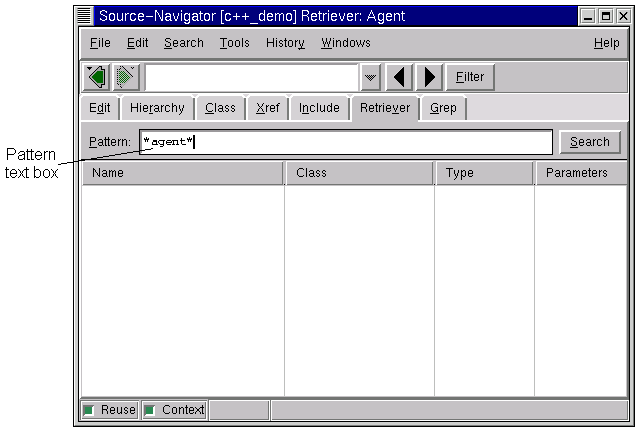Open the Search menu
The width and height of the screenshot is (639, 432).
(x=184, y=43)
